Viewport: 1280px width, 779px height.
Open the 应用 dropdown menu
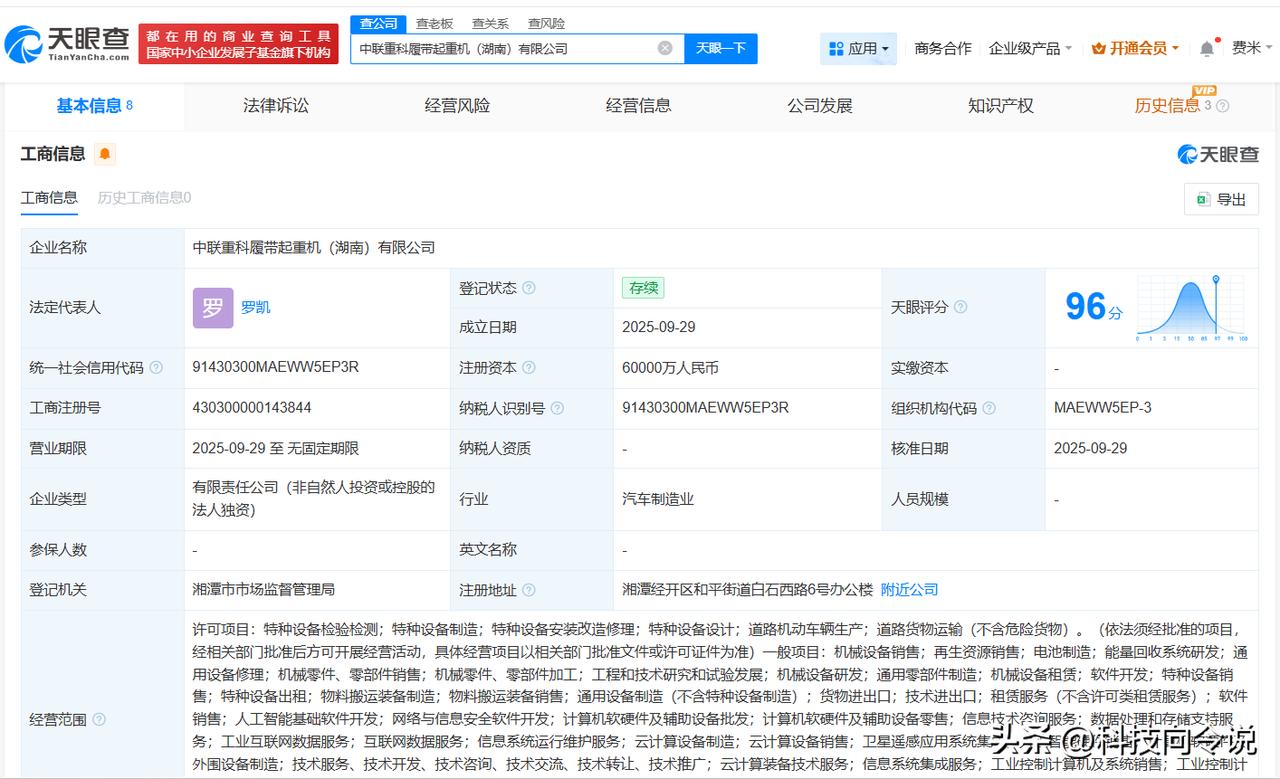pyautogui.click(x=859, y=48)
